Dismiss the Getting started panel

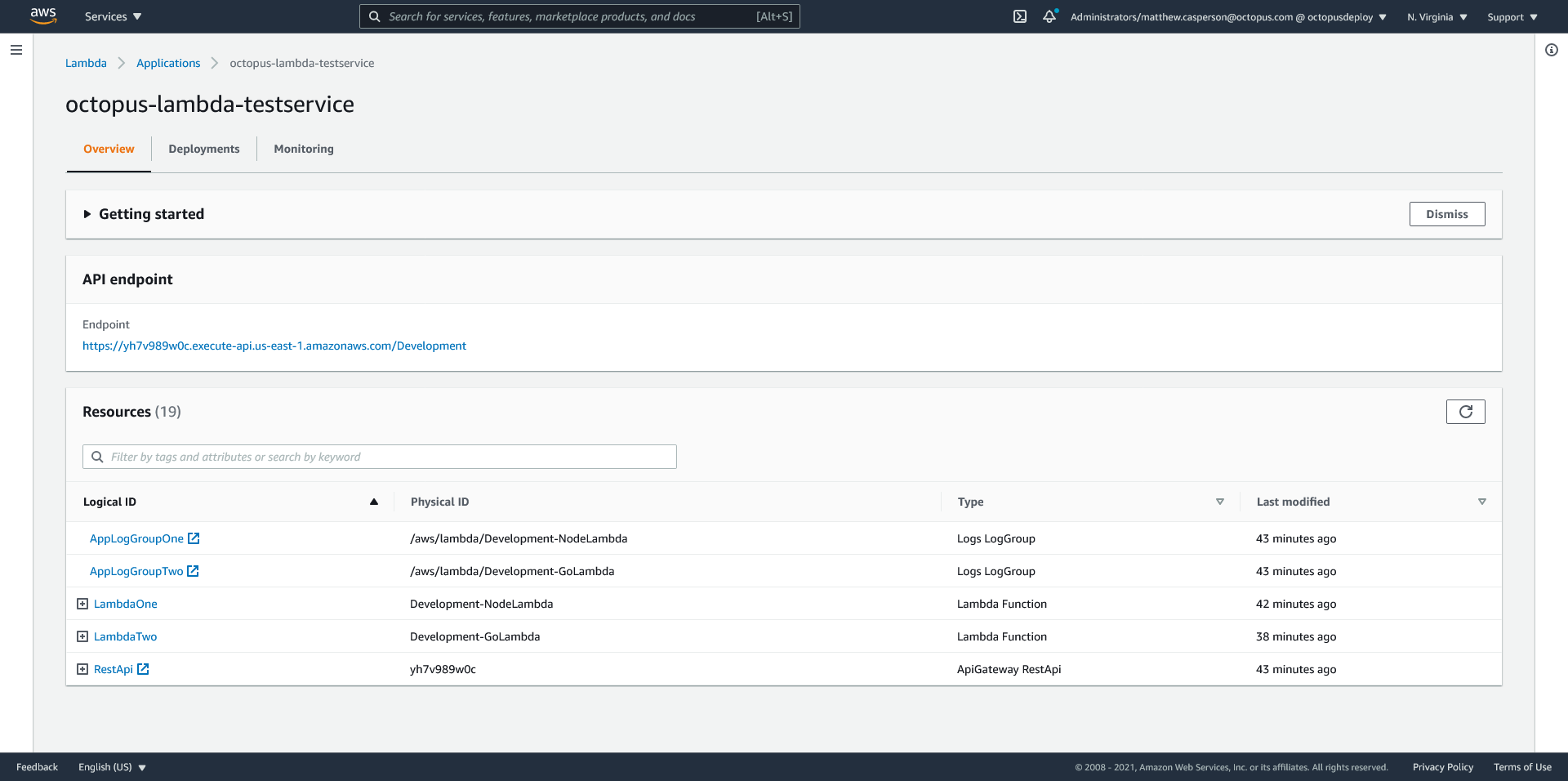pyautogui.click(x=1446, y=214)
